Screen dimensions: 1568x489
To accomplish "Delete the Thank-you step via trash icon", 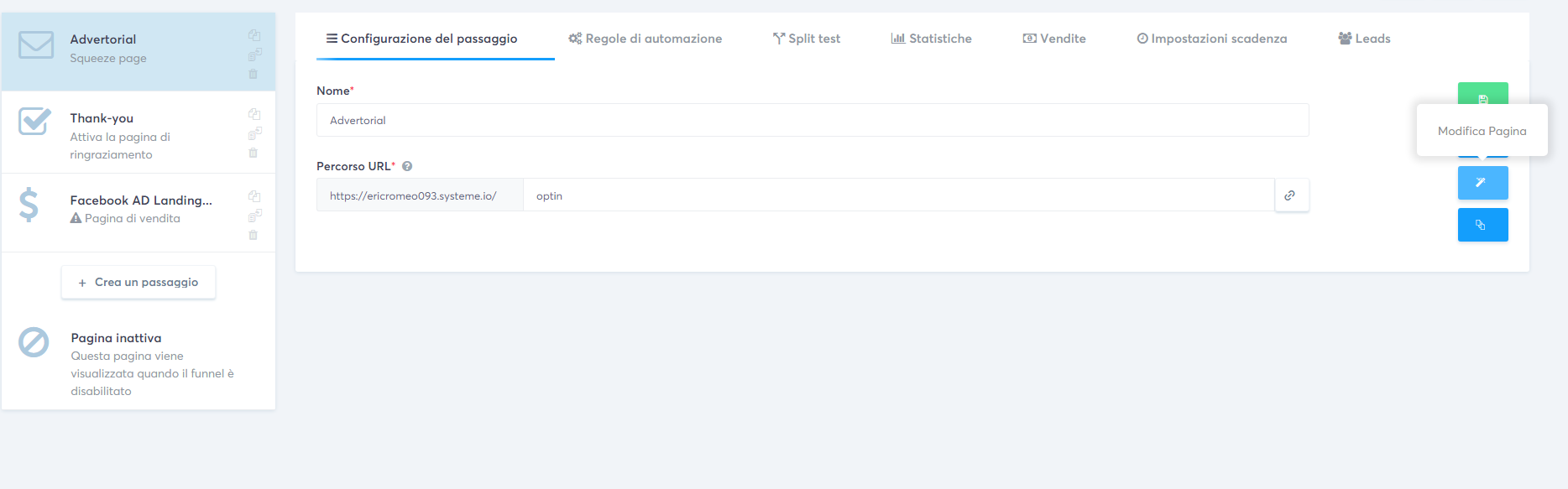I will (253, 153).
